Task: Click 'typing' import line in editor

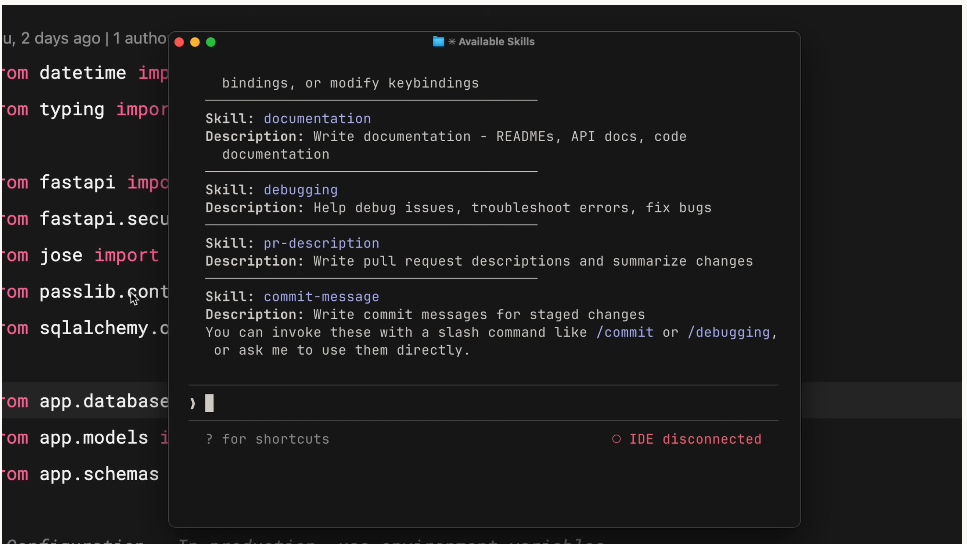Action: coord(84,110)
